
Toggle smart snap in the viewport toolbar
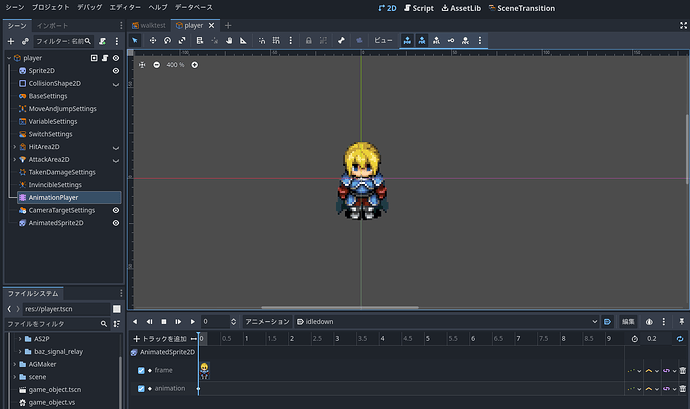click(x=262, y=41)
